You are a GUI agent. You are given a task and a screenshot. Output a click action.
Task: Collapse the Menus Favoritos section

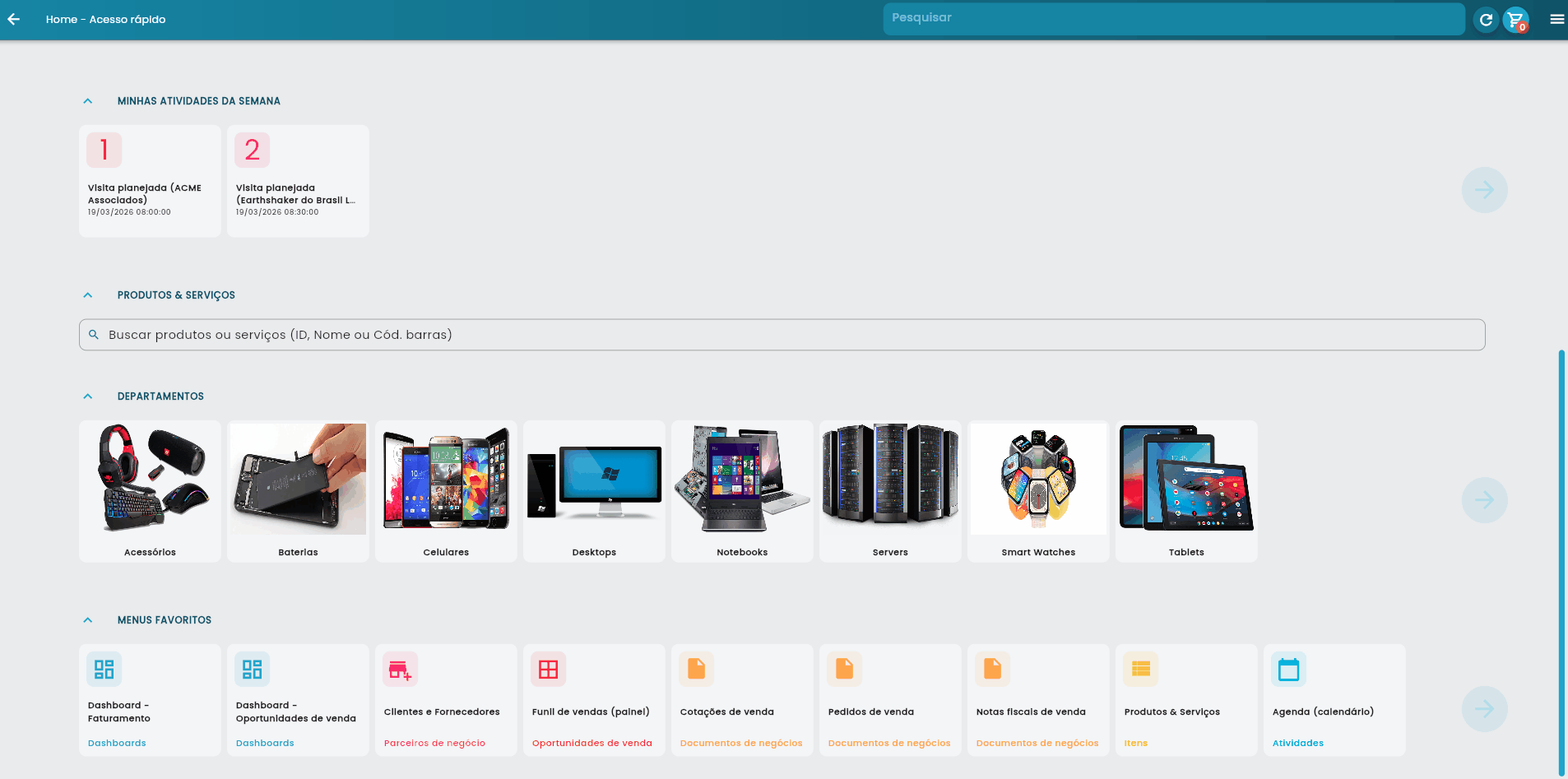point(88,620)
